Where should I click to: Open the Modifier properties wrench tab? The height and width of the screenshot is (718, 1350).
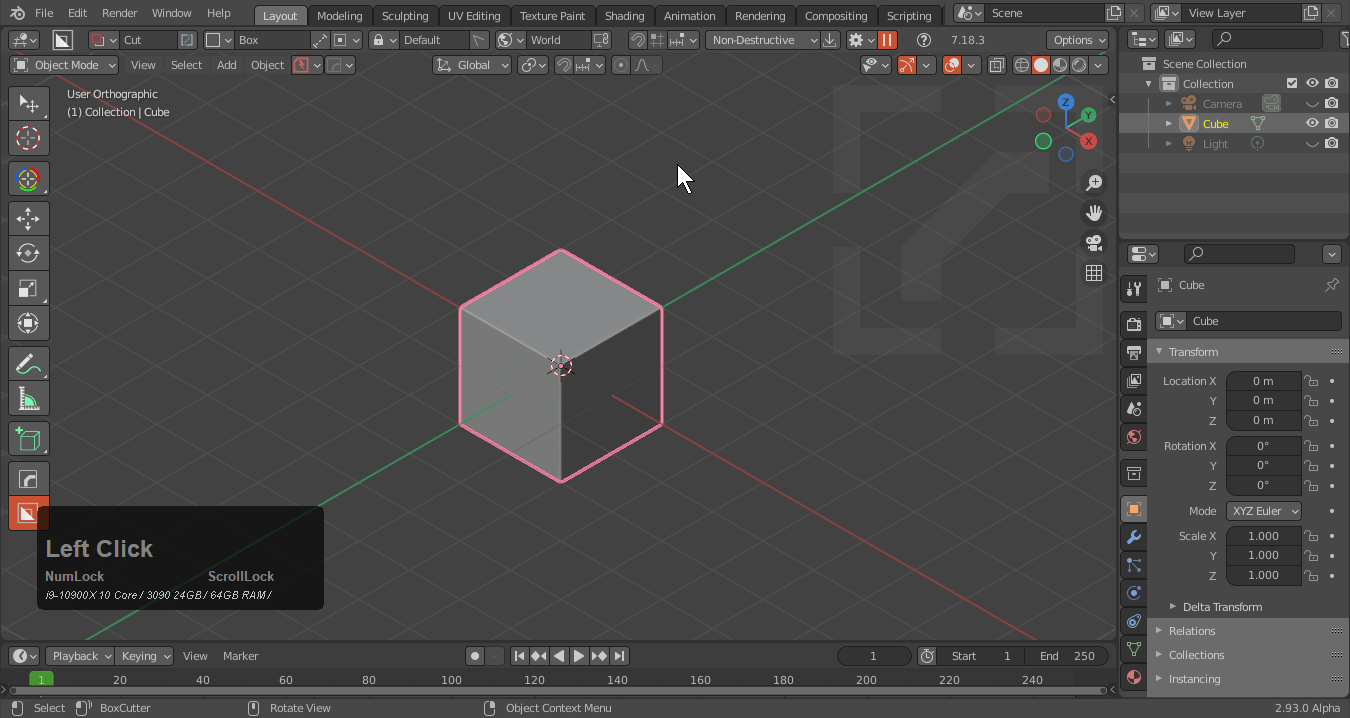(x=1133, y=537)
